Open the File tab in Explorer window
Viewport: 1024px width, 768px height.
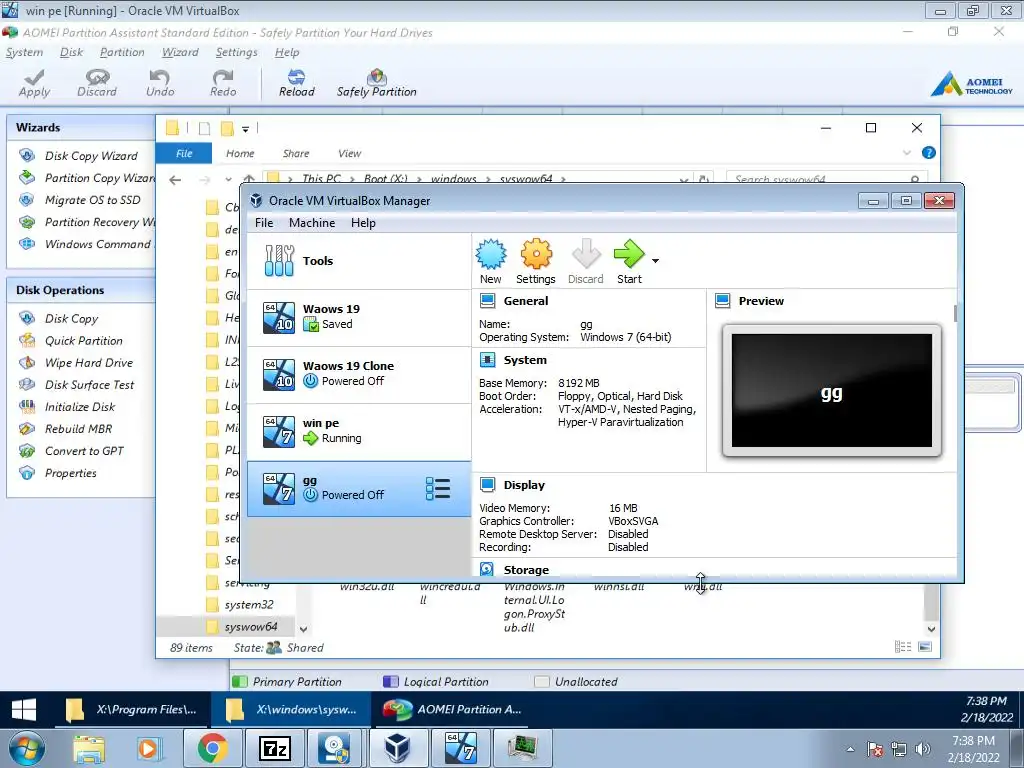tap(184, 153)
